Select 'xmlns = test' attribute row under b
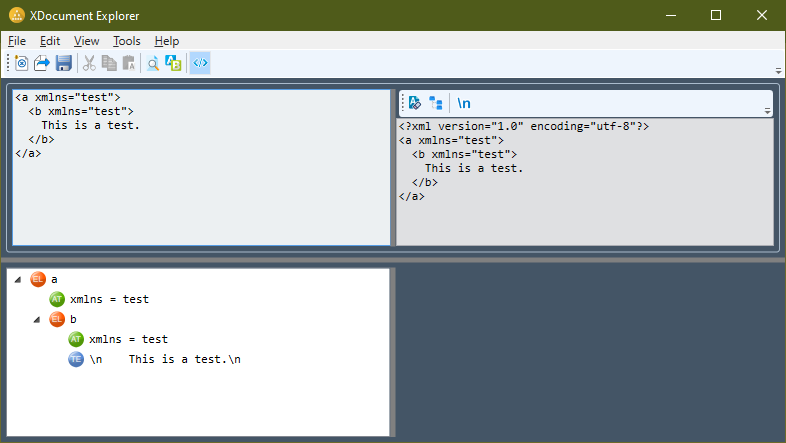This screenshot has width=786, height=443. [x=128, y=339]
